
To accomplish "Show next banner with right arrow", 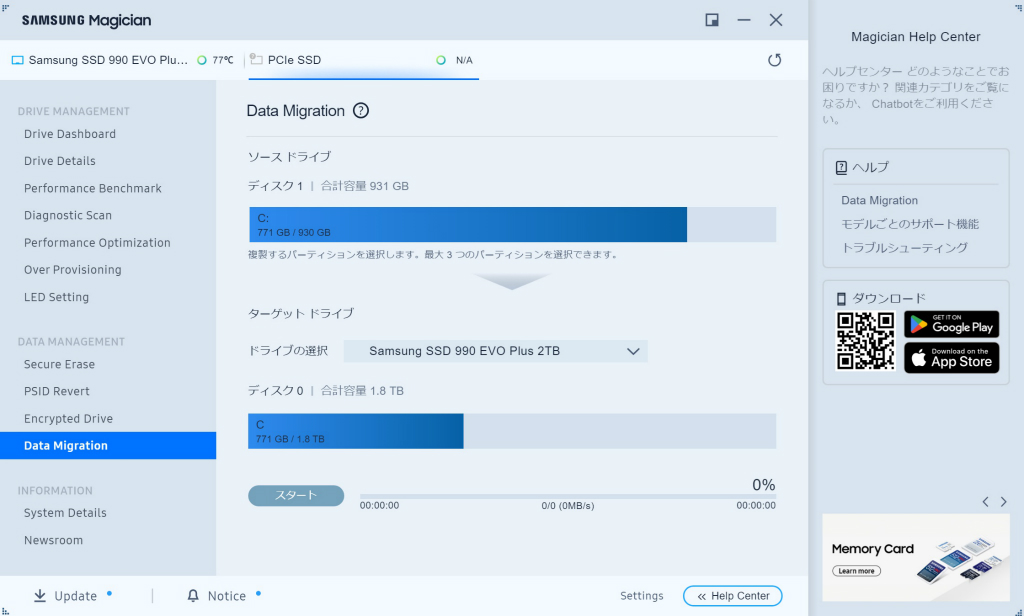I will point(1004,502).
